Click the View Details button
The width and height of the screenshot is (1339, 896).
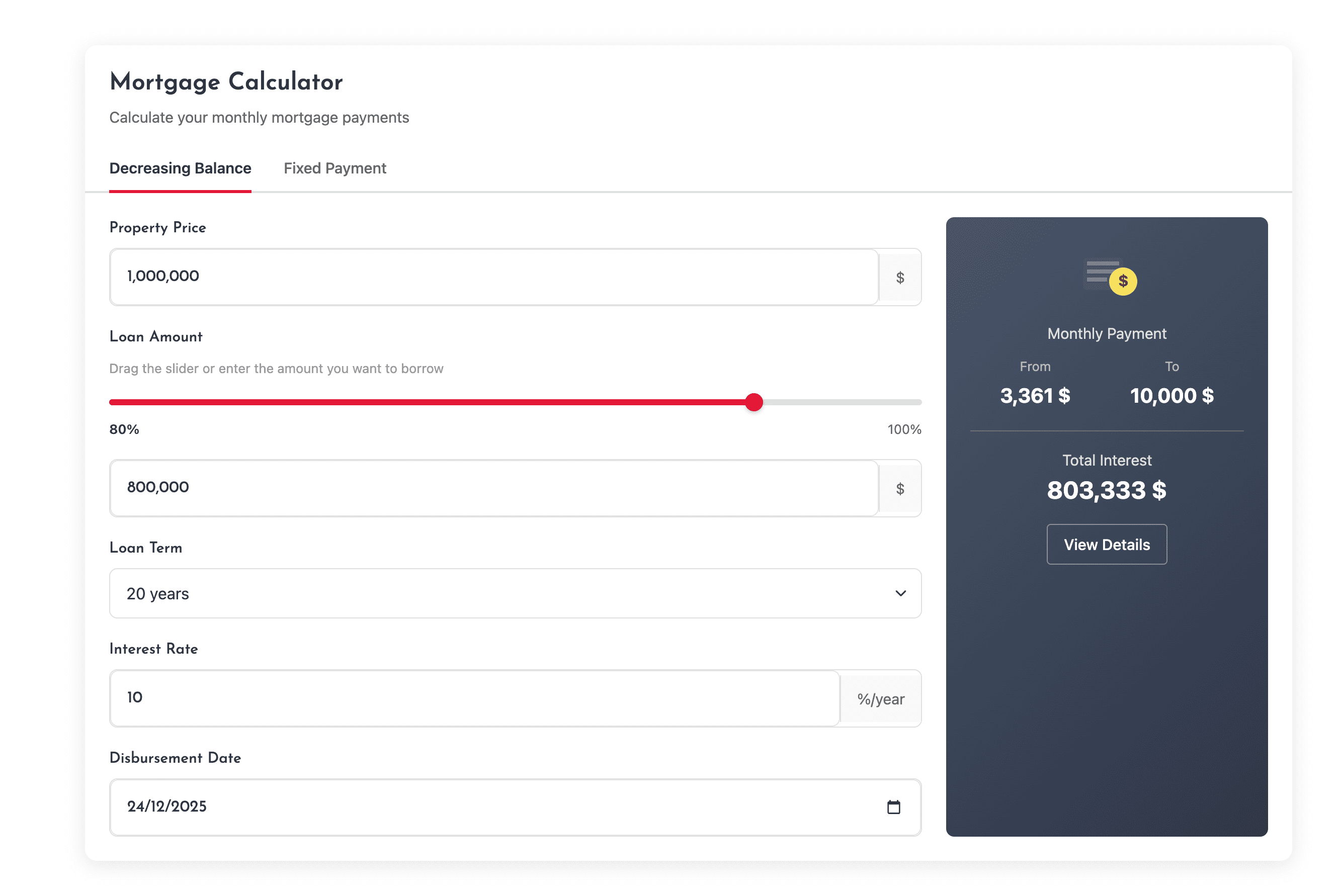[x=1107, y=544]
